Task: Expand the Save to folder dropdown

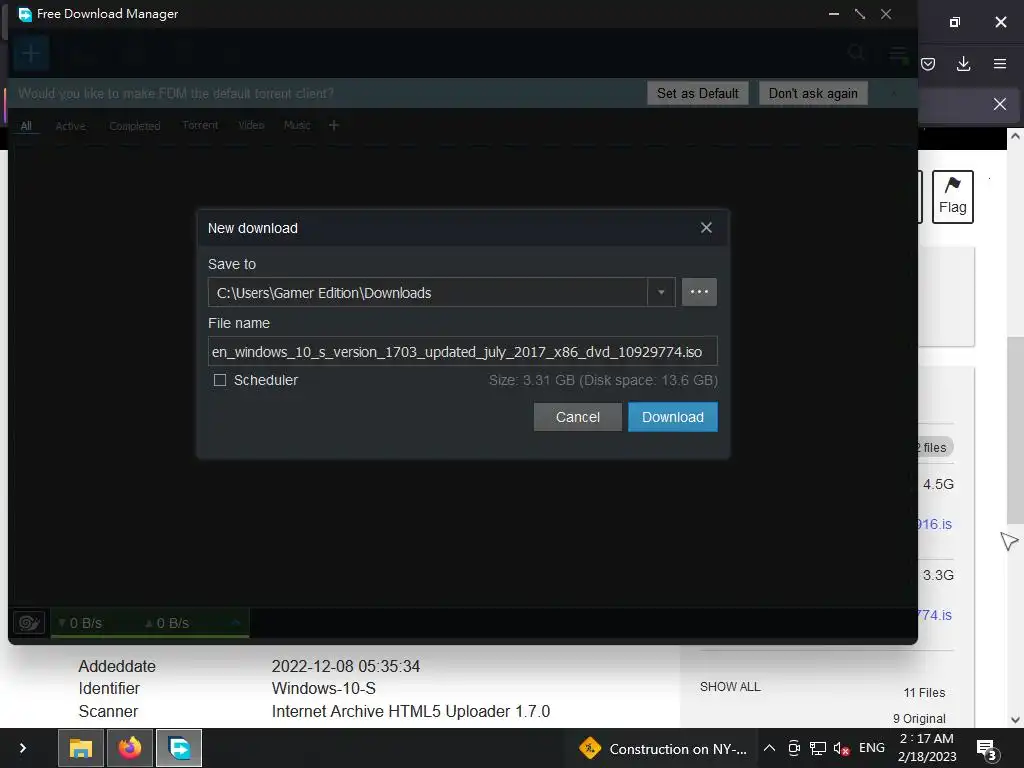Action: coord(661,292)
